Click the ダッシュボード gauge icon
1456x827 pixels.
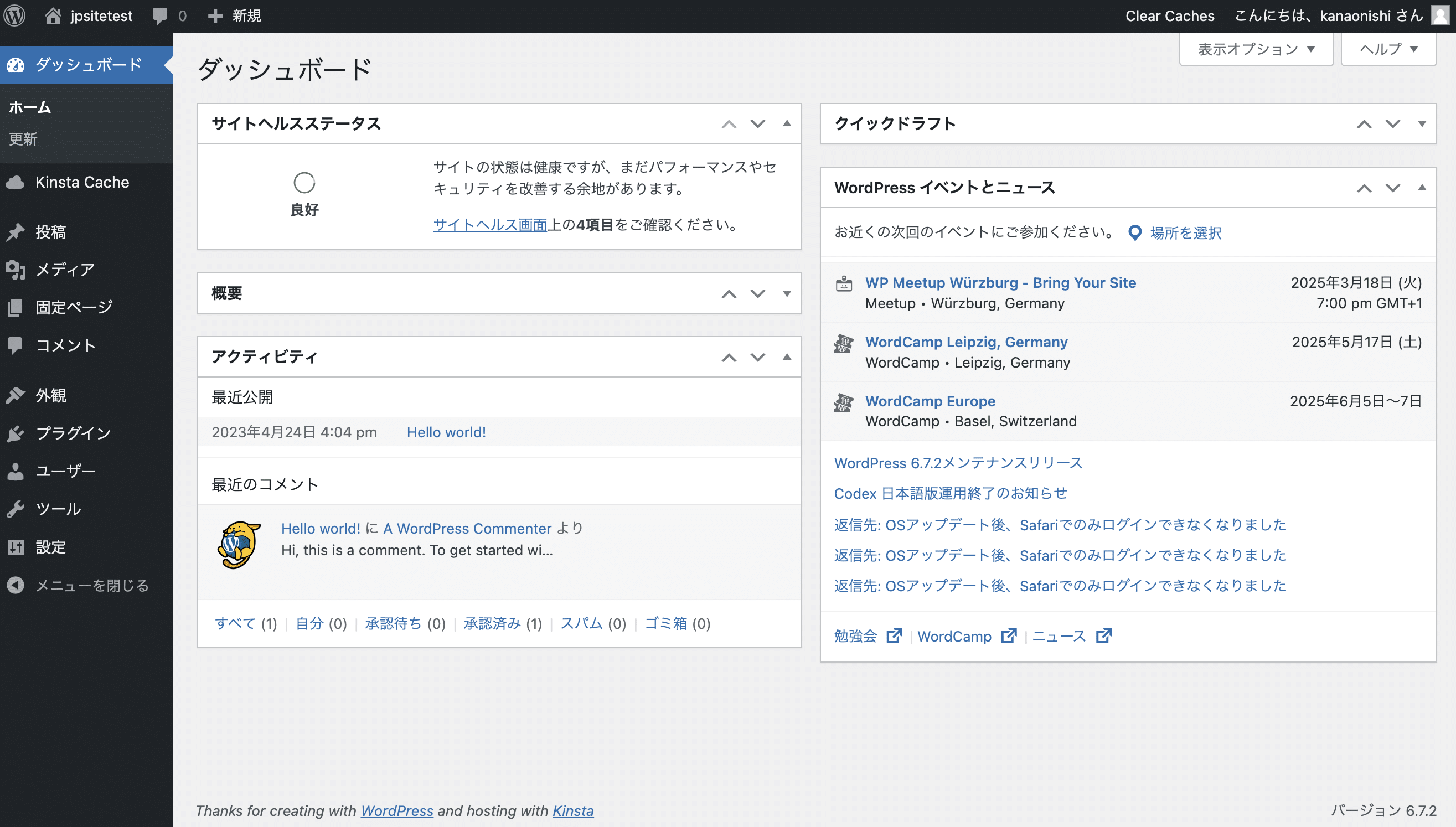pos(16,65)
